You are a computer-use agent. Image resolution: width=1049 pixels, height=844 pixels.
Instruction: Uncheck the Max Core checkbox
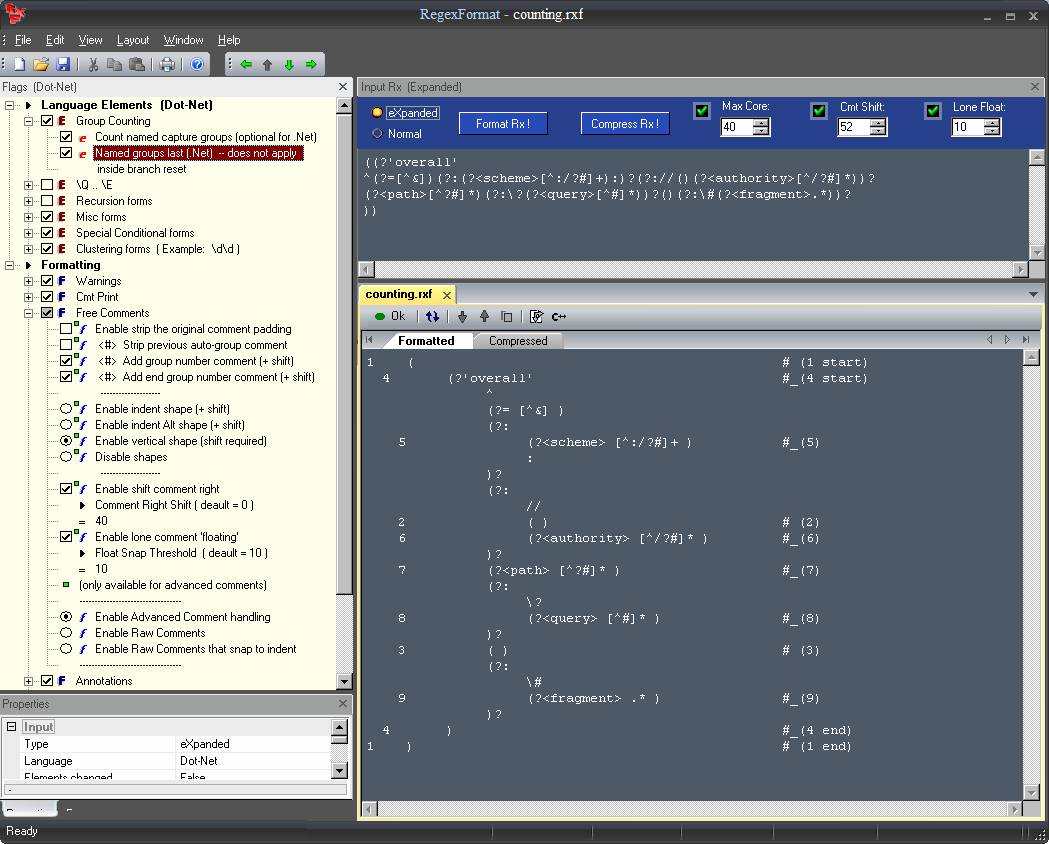click(702, 110)
